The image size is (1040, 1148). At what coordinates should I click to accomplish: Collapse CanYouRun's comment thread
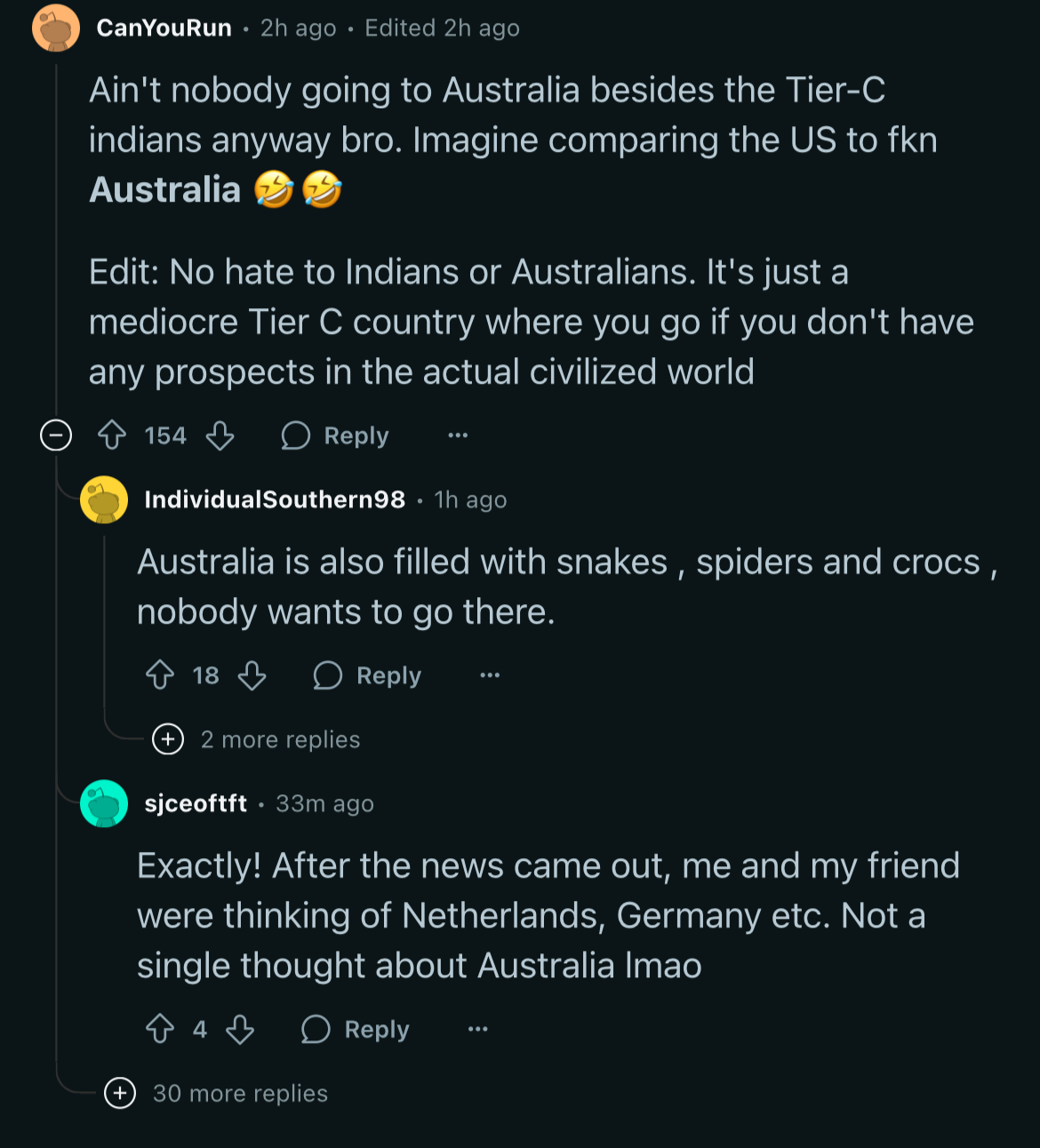coord(56,435)
